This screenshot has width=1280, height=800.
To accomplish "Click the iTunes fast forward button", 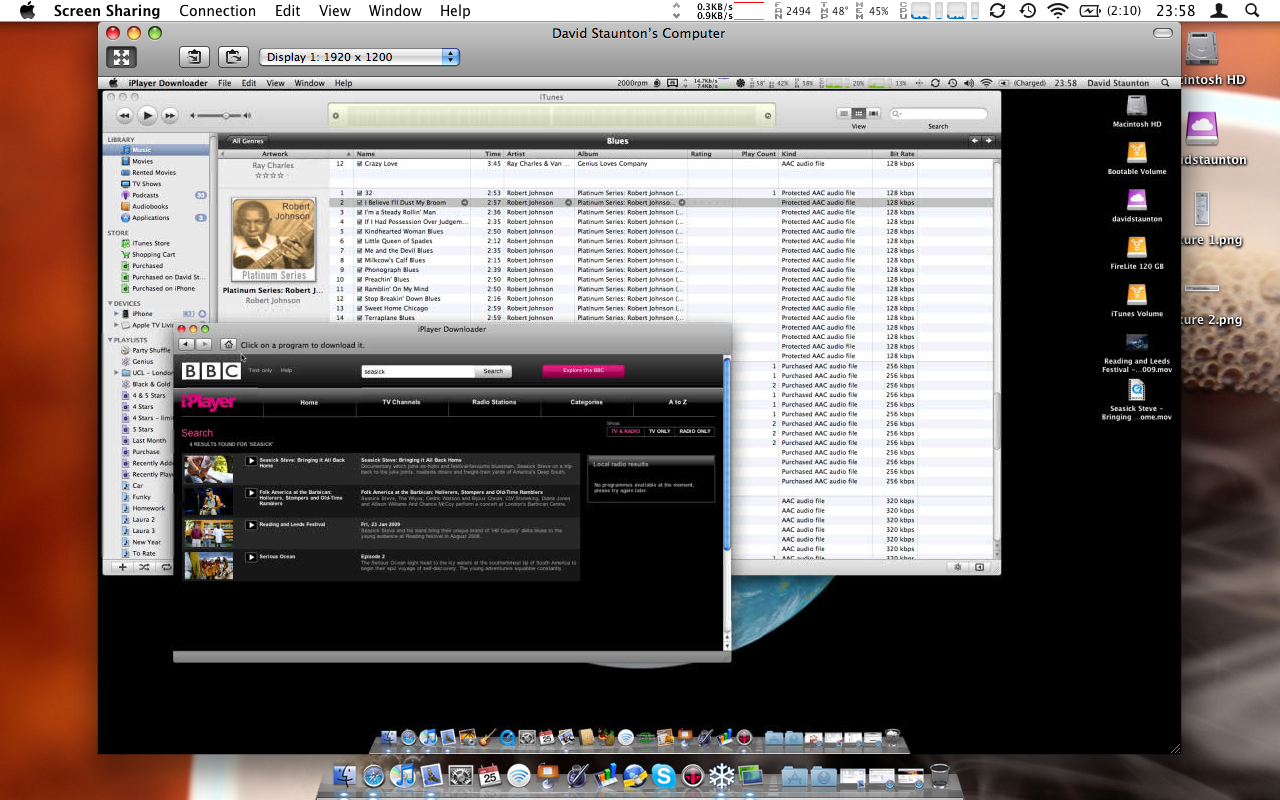I will (170, 115).
